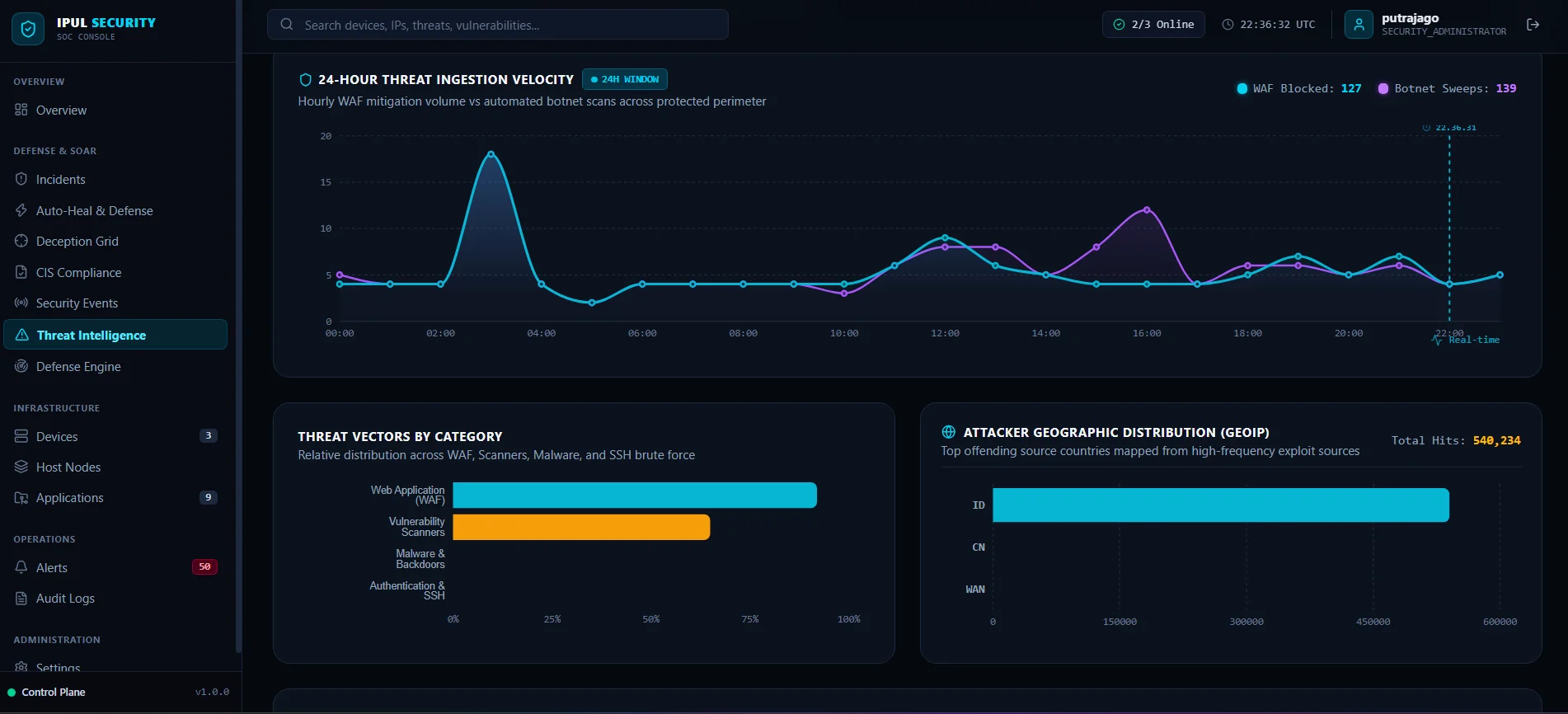Click the Real-time pulse icon
This screenshot has height=714, width=1568.
(x=1438, y=340)
